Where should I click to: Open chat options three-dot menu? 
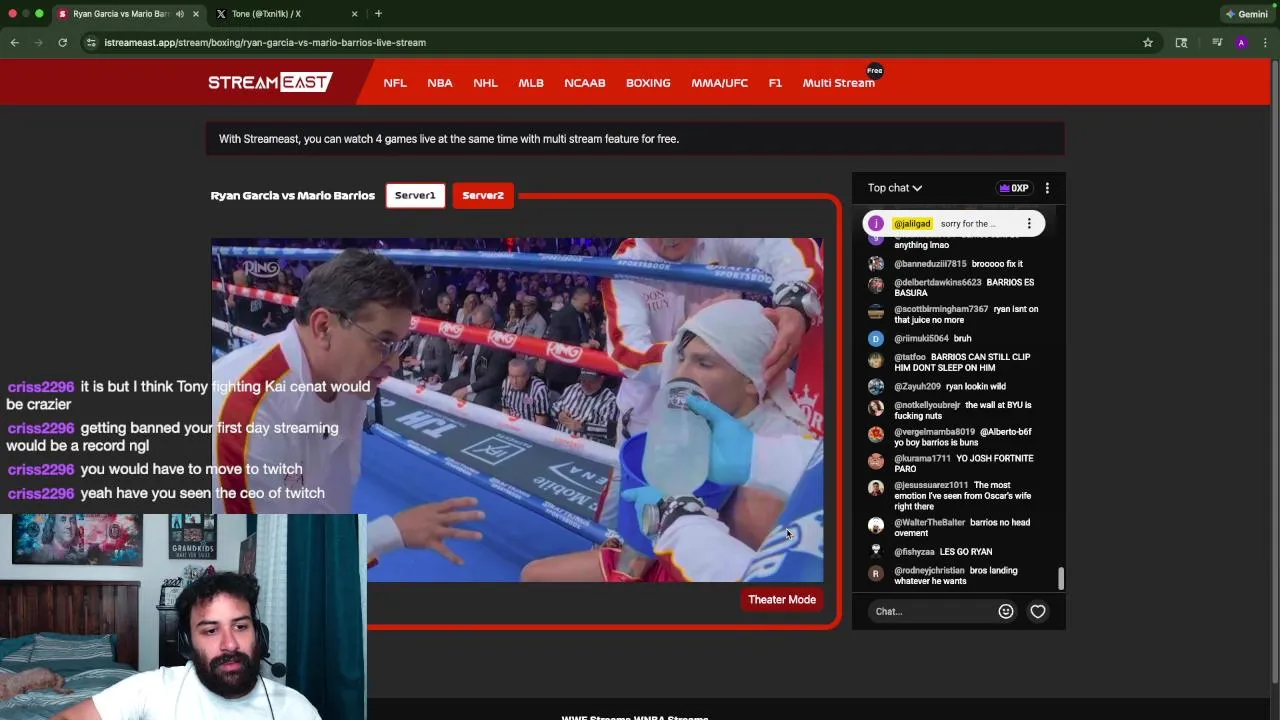(x=1047, y=188)
